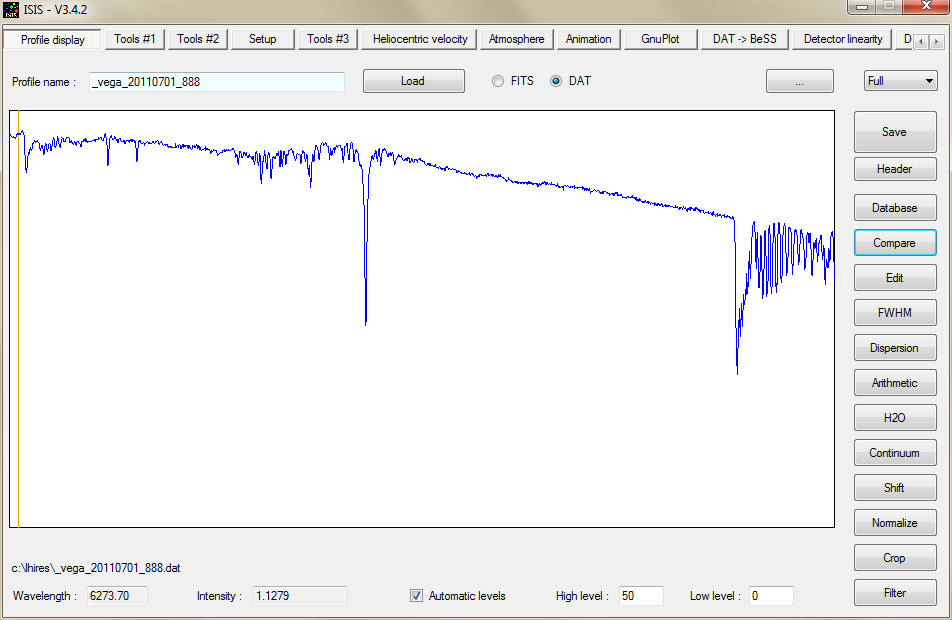Open the Atmosphere tab
The height and width of the screenshot is (620, 952).
coord(517,39)
